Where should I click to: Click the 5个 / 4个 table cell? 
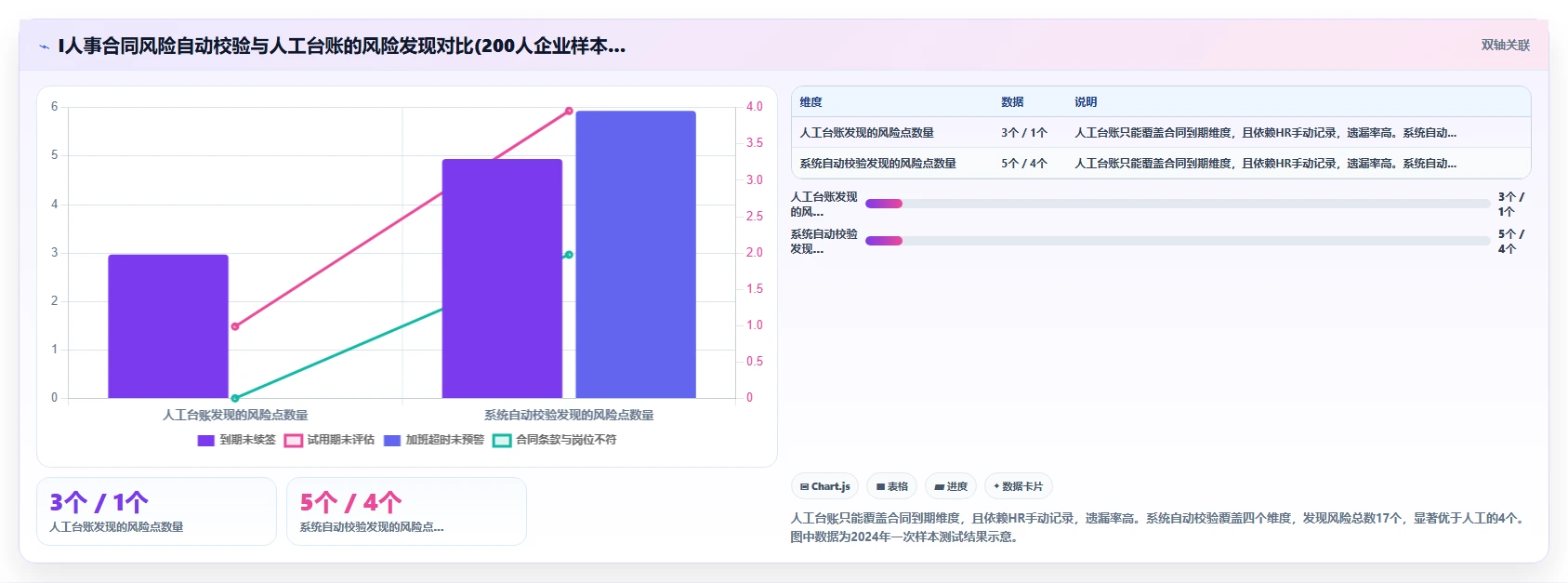click(1024, 164)
